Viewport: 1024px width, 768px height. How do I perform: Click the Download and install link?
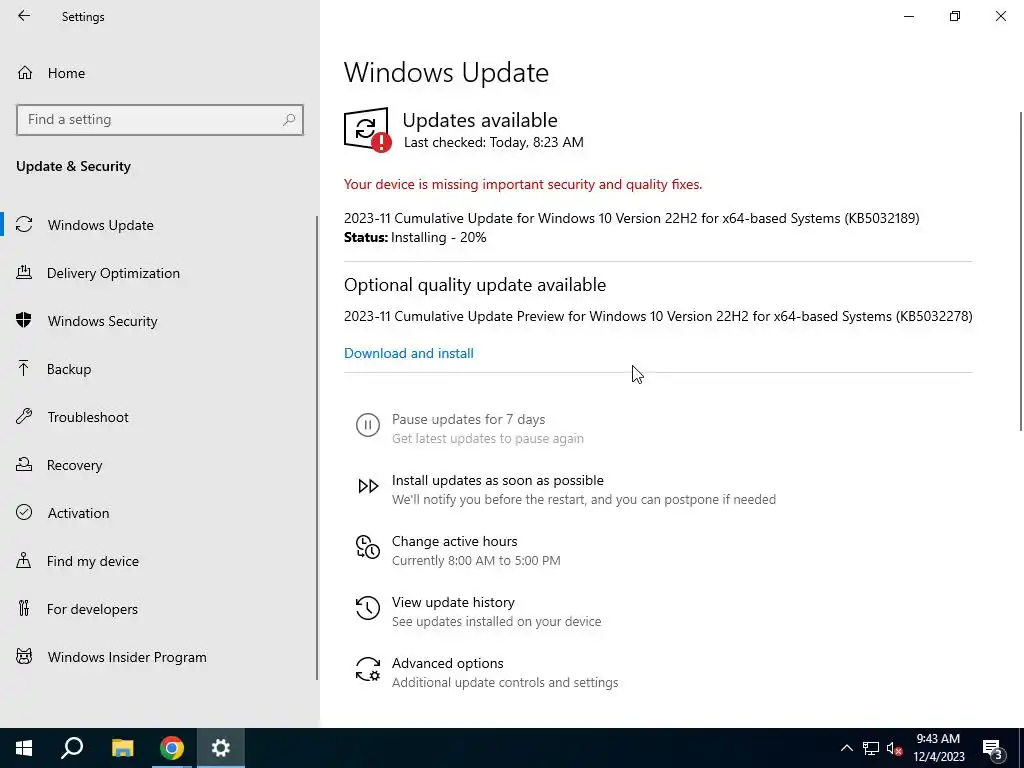(409, 353)
